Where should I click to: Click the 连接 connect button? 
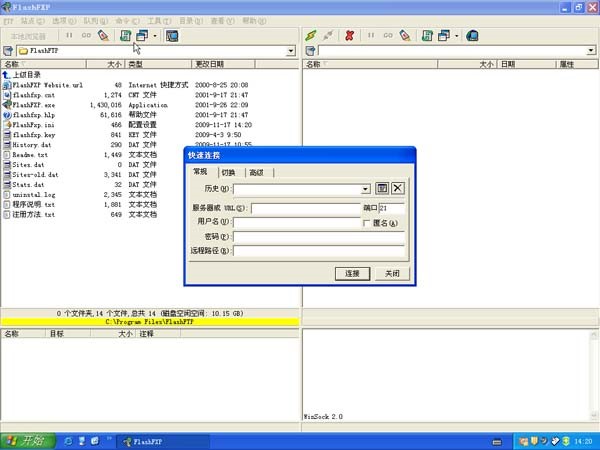pyautogui.click(x=352, y=273)
